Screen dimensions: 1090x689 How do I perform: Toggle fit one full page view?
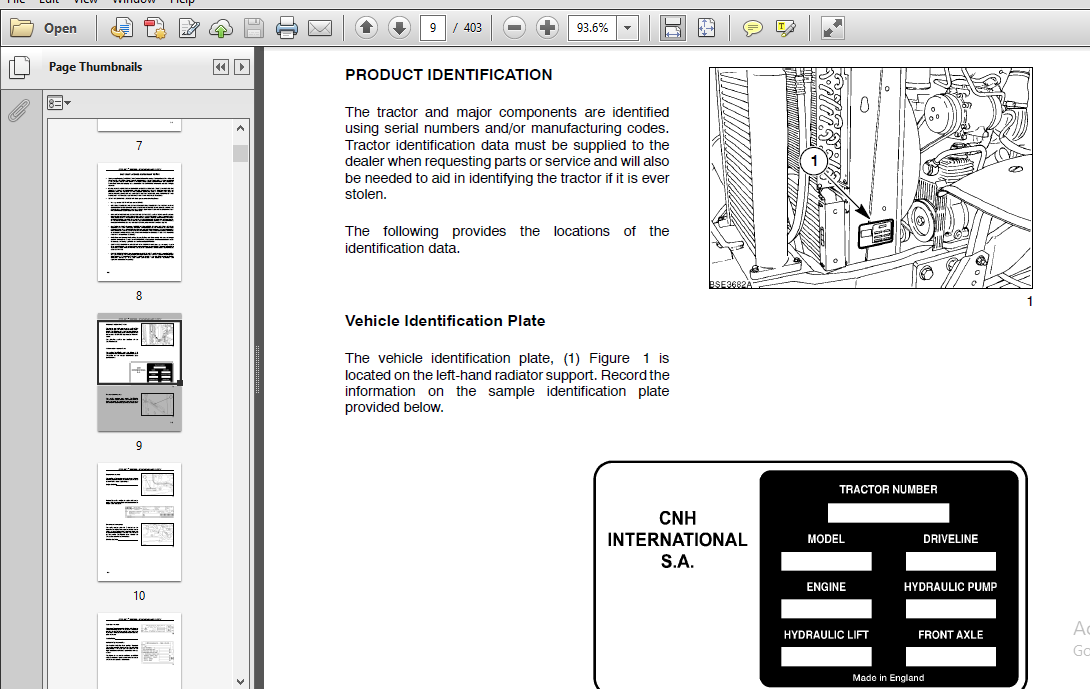[706, 29]
